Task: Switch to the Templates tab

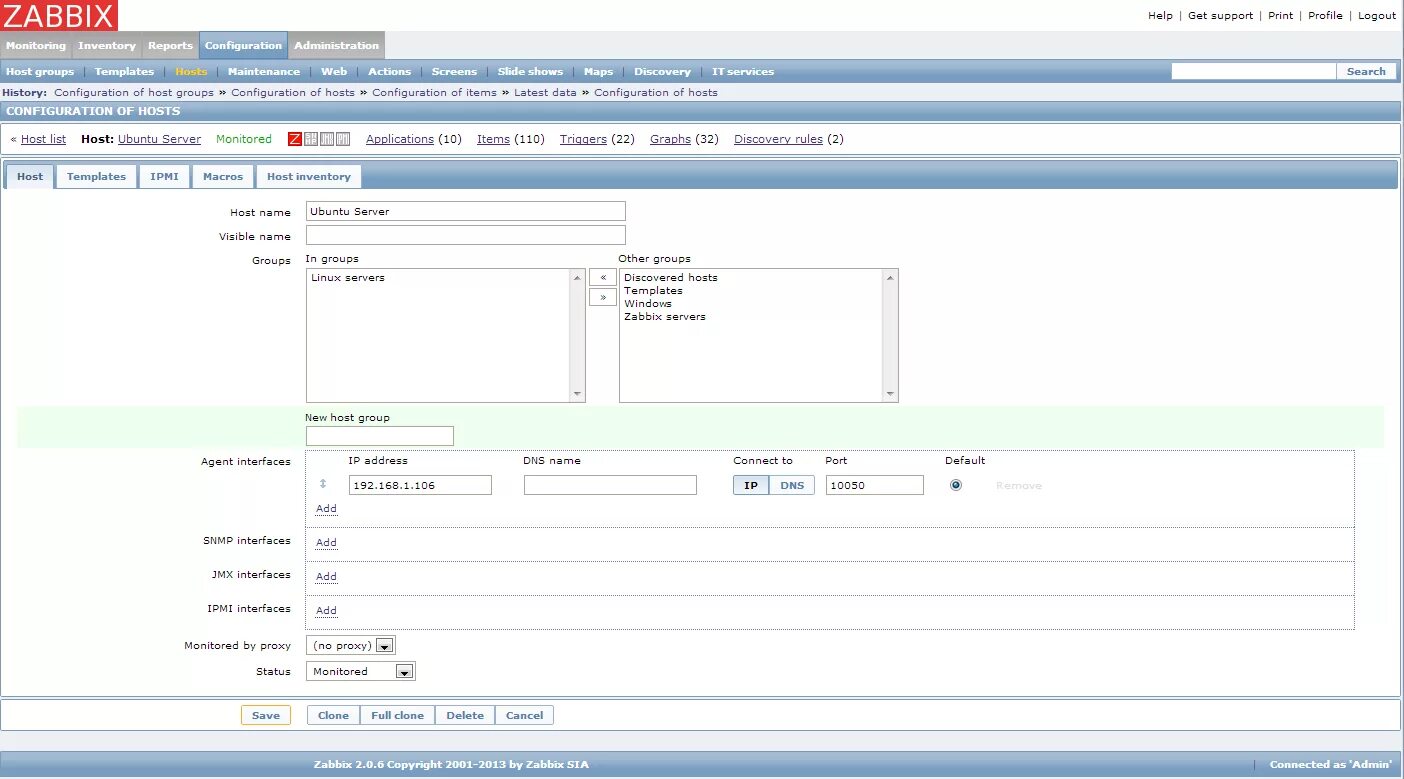Action: 96,177
